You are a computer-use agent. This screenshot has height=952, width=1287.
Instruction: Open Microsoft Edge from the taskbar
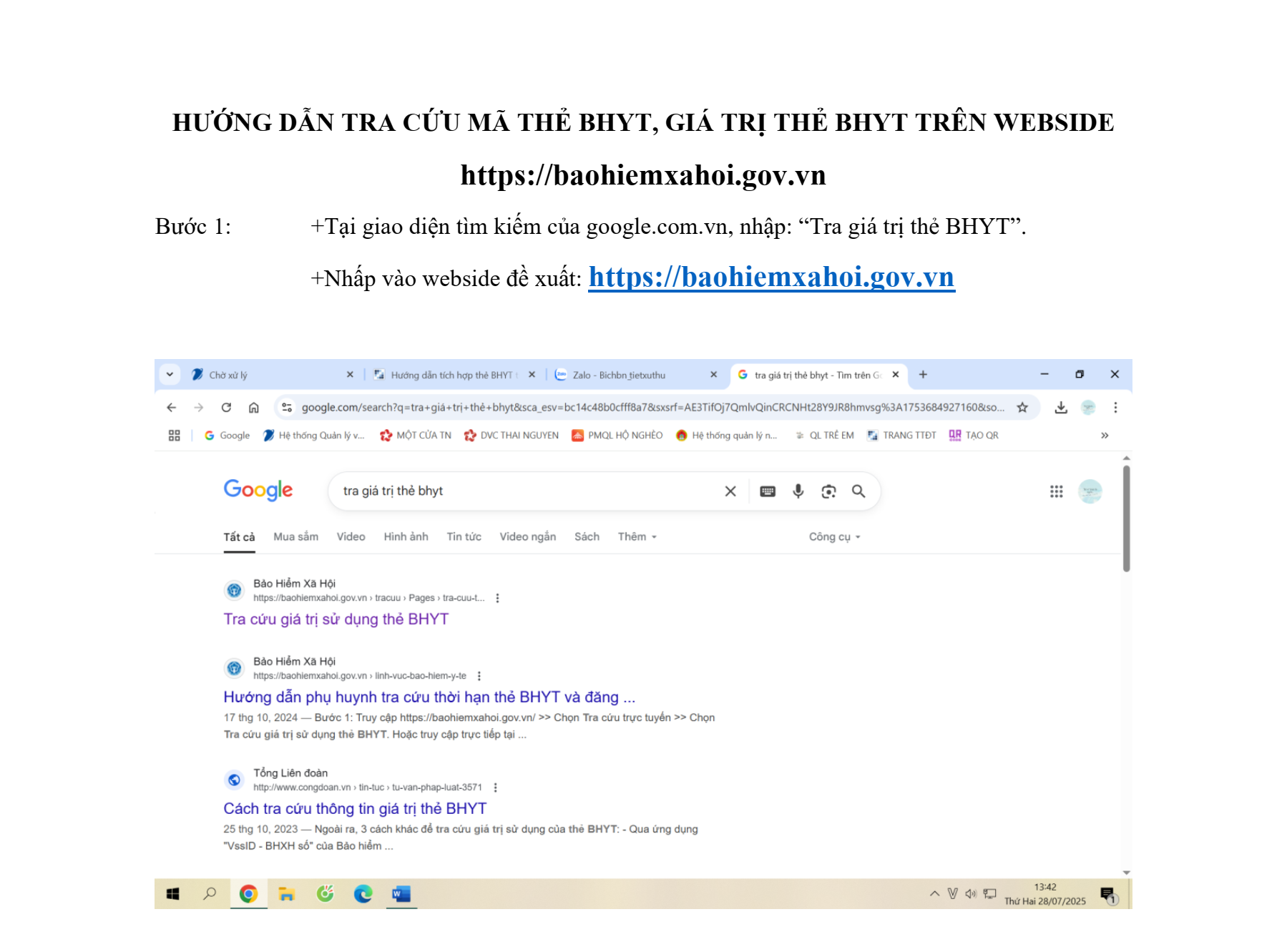point(363,894)
